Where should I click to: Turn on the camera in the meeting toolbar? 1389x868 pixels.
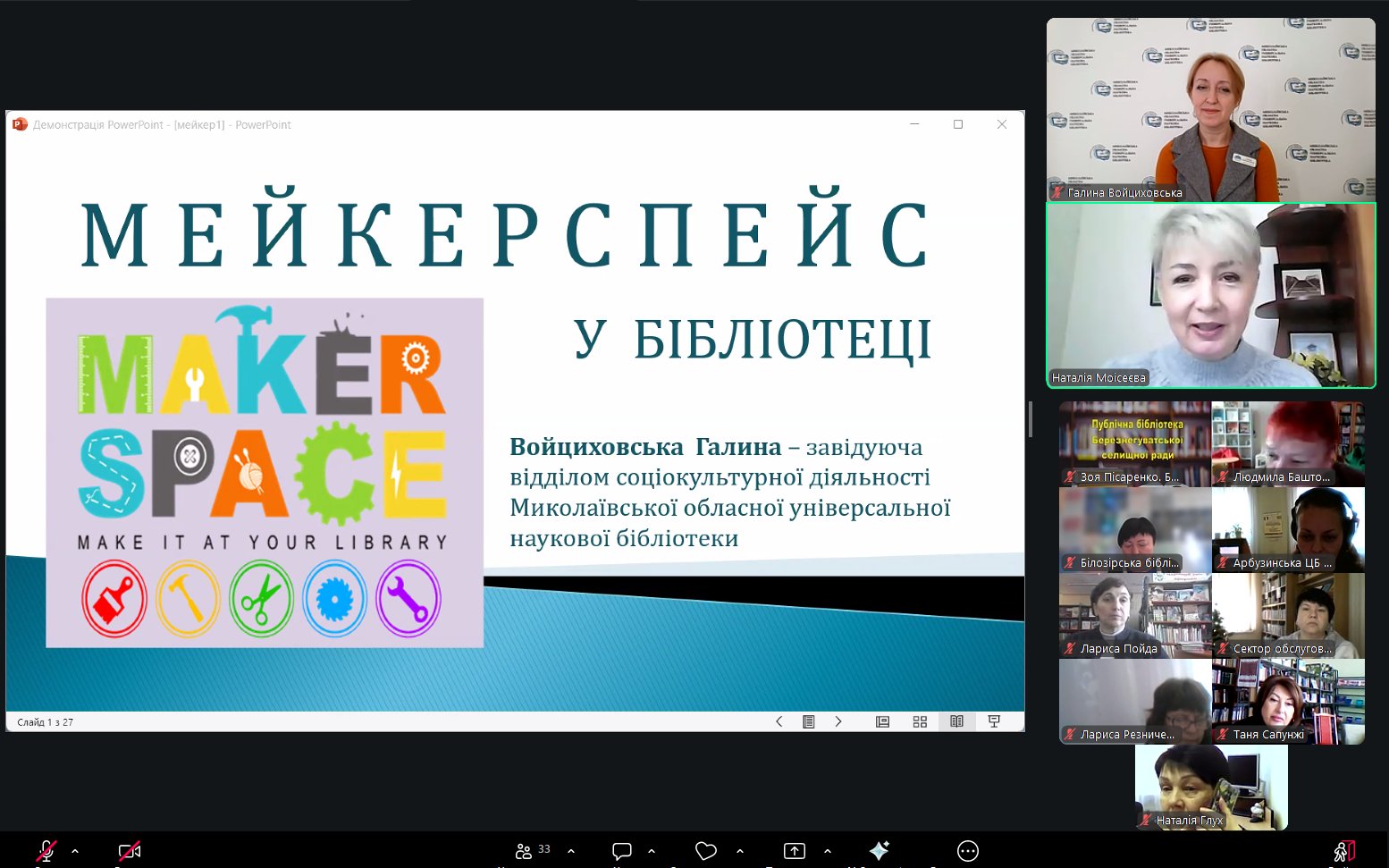point(130,851)
